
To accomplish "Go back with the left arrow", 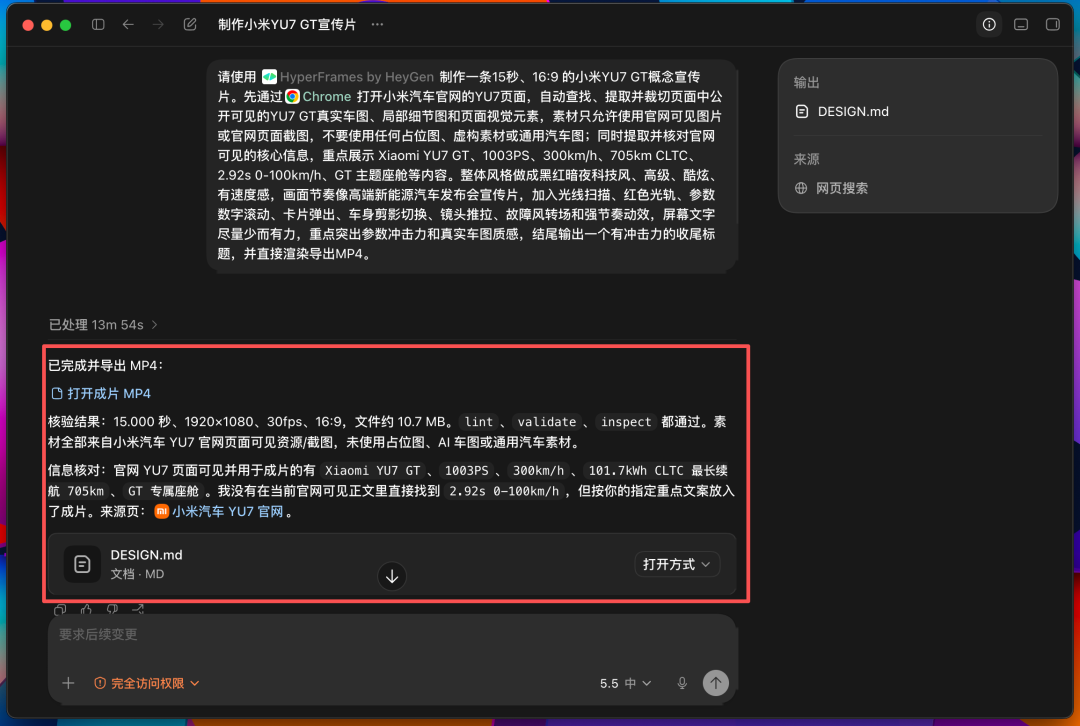I will (x=128, y=24).
